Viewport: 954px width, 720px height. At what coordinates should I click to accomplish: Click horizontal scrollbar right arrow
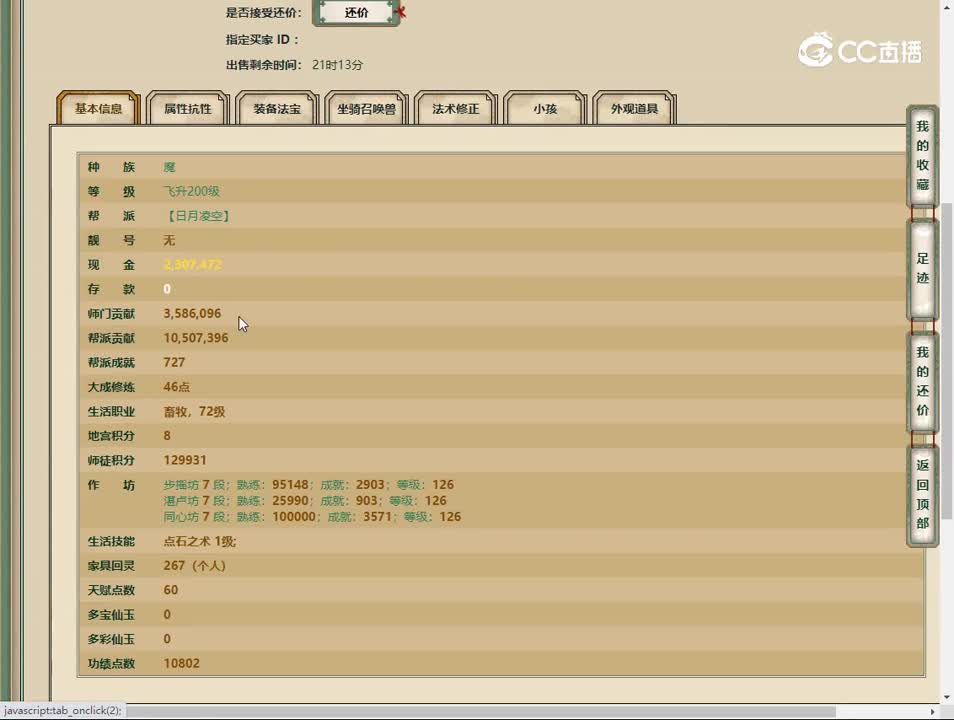pyautogui.click(x=933, y=711)
